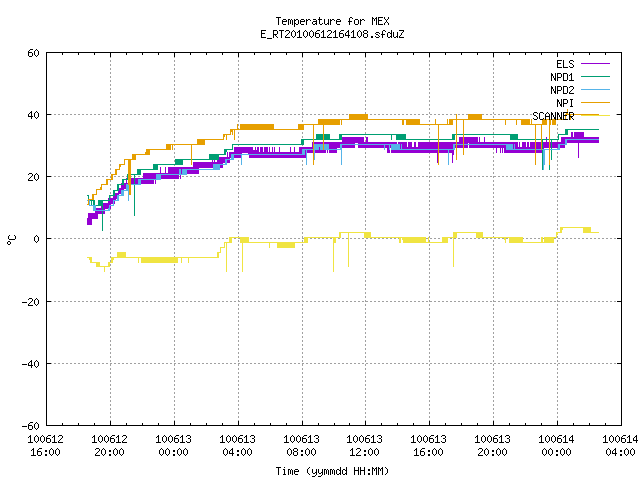Click the chart title "Temperature for MEX"
Viewport: 640px width, 480px height.
coord(332,21)
